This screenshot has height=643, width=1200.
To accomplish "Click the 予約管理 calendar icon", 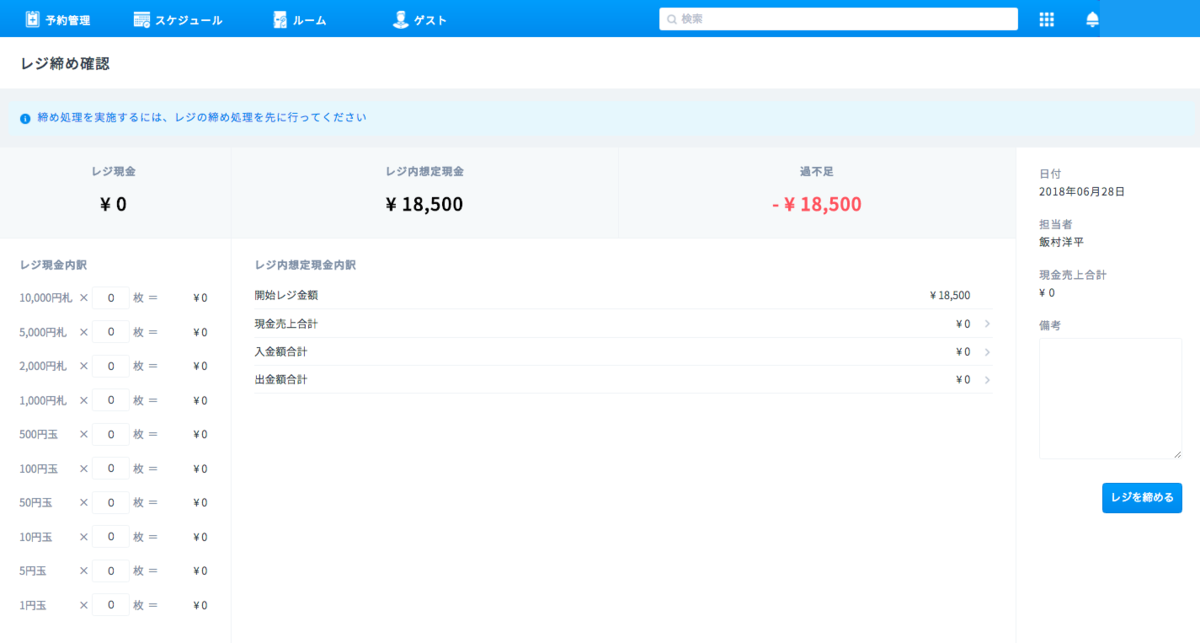I will (x=32, y=19).
